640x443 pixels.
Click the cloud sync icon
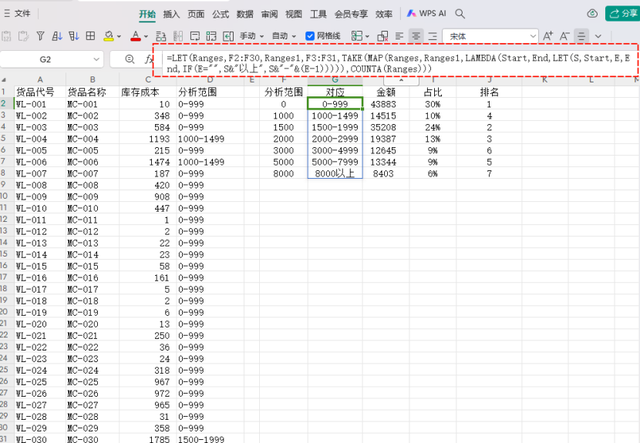tap(592, 14)
